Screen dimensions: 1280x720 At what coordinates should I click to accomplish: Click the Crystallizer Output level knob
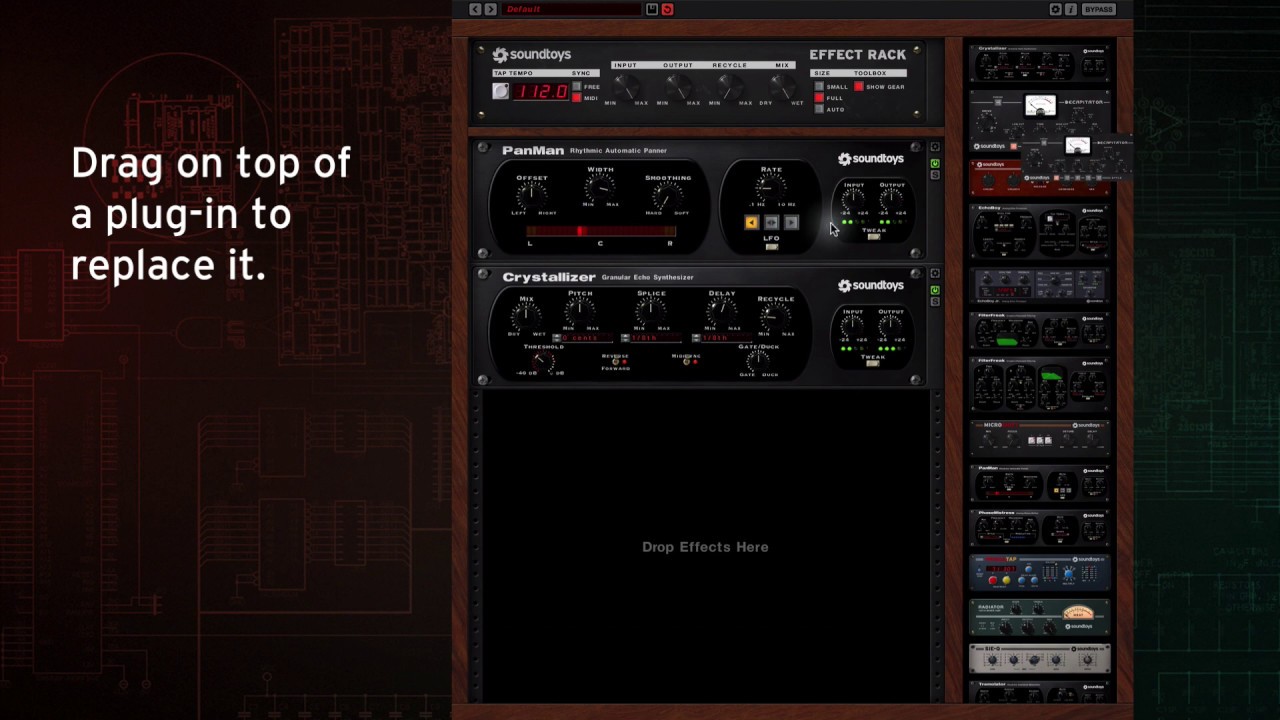(x=891, y=326)
